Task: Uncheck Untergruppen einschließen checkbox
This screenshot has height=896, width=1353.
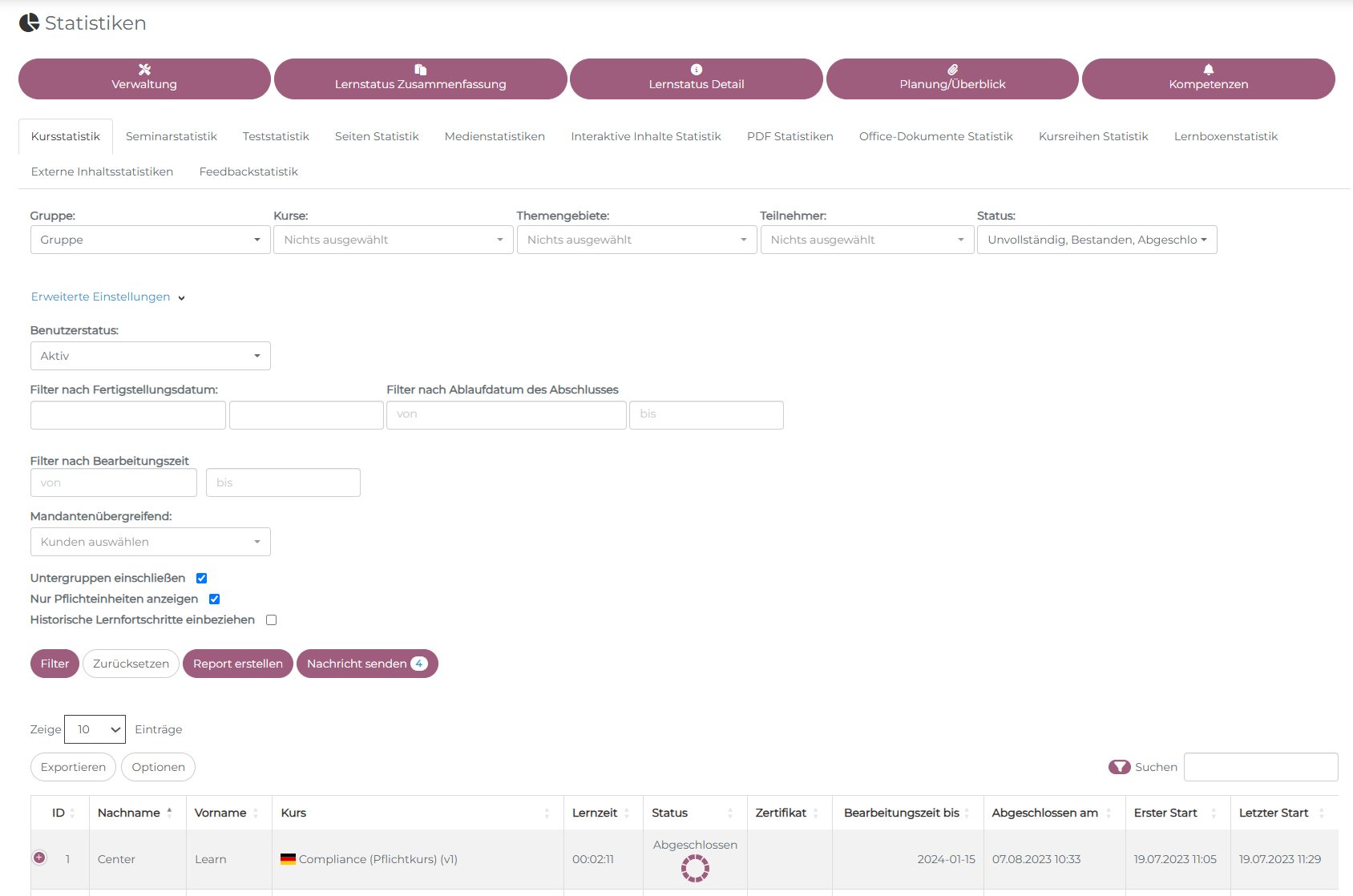Action: (202, 578)
